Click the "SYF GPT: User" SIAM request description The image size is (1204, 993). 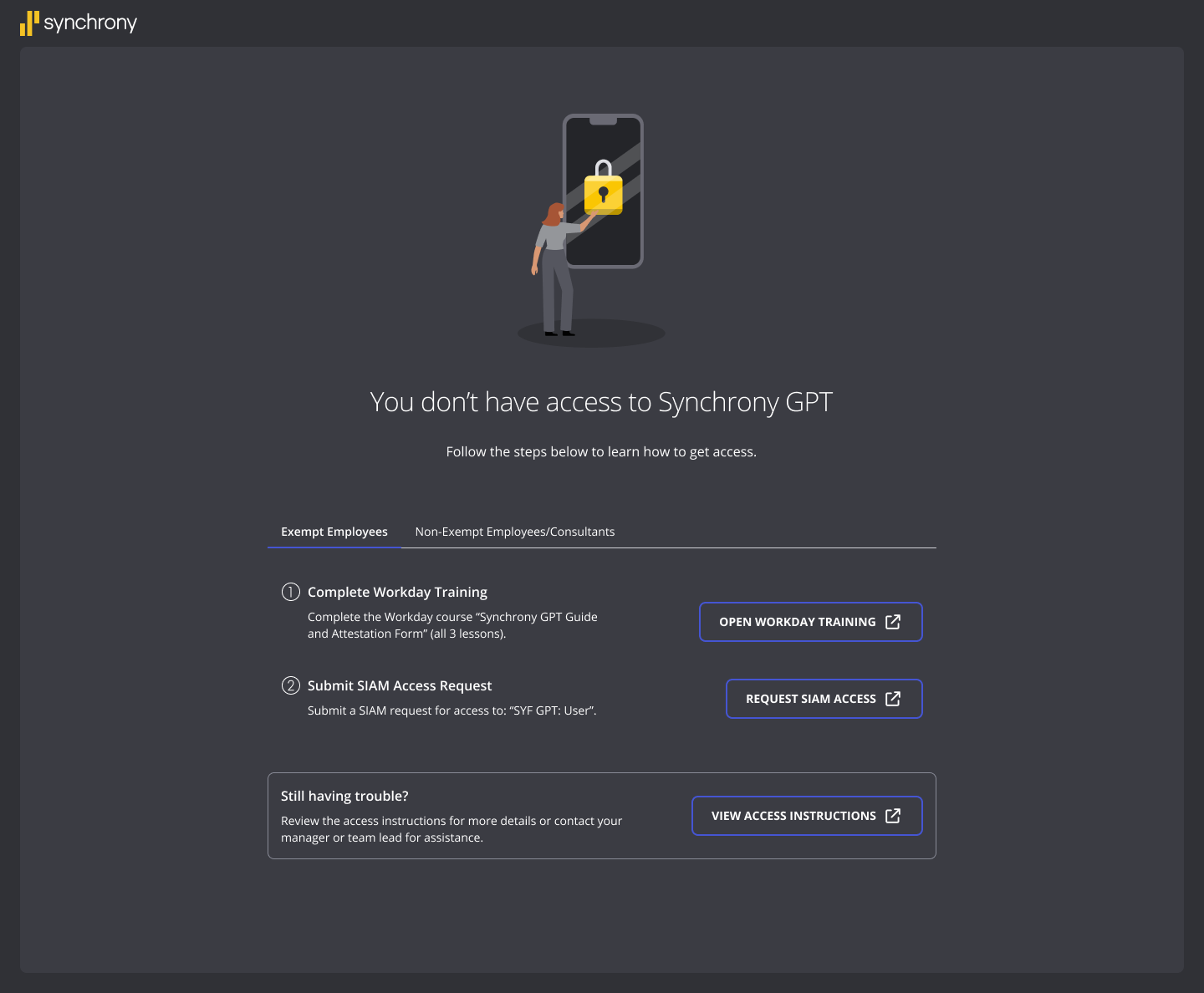click(x=451, y=710)
